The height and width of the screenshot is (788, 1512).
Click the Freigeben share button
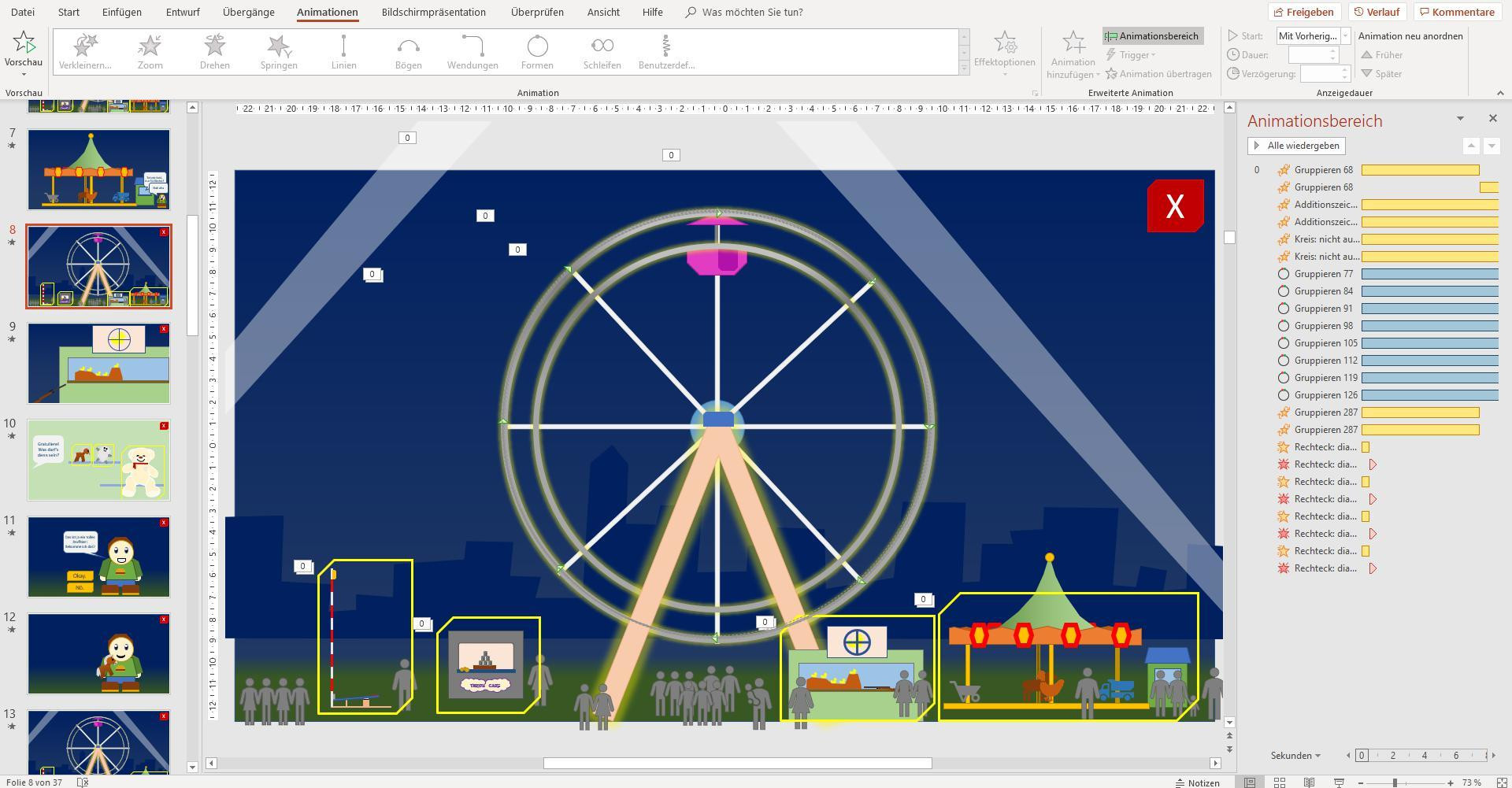(x=1304, y=12)
